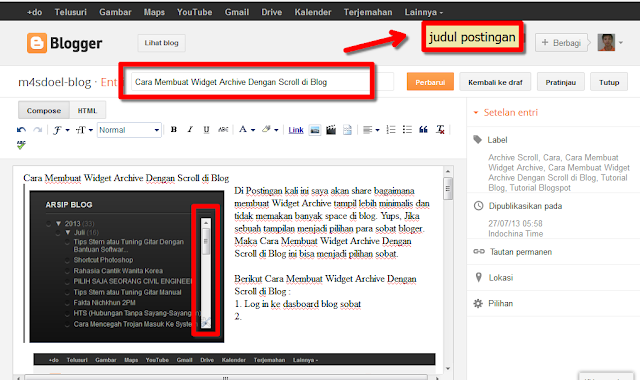Click the Pratinjau preview button

pyautogui.click(x=560, y=82)
